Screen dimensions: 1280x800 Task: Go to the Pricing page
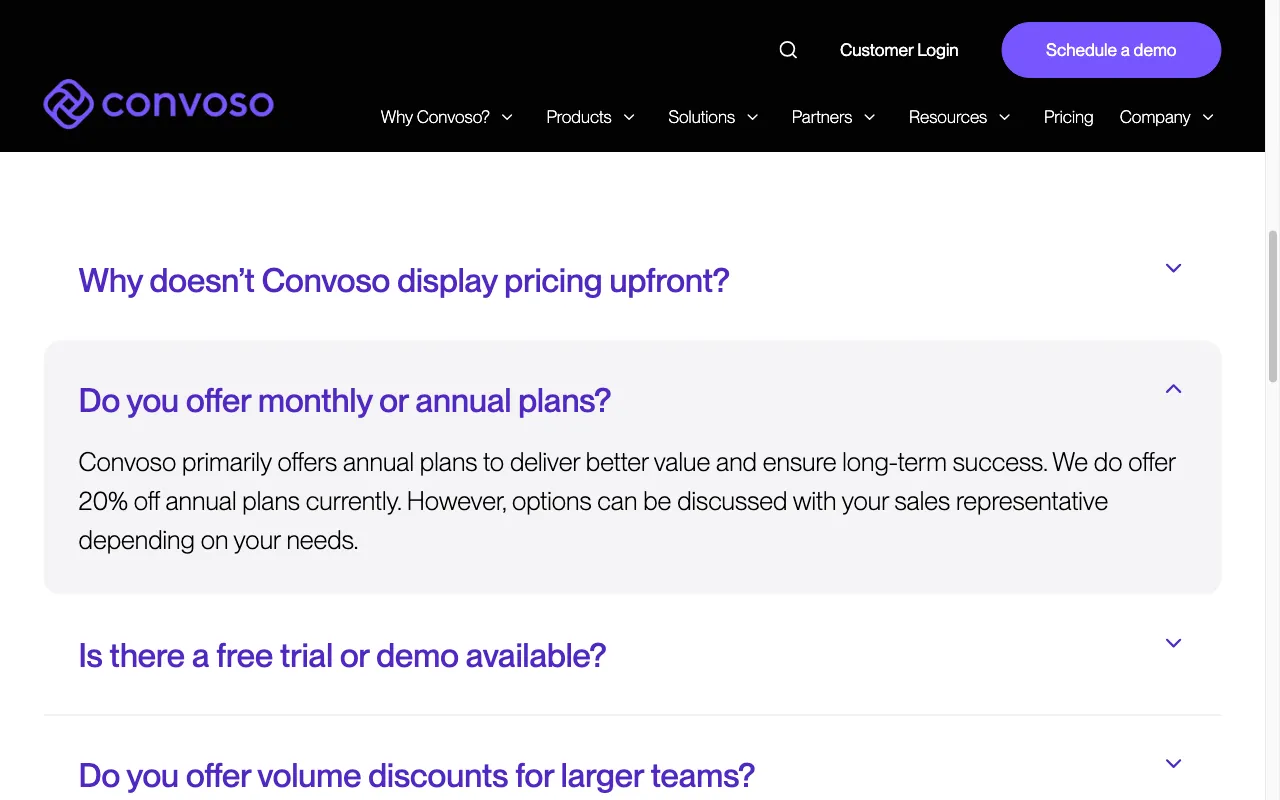tap(1068, 117)
